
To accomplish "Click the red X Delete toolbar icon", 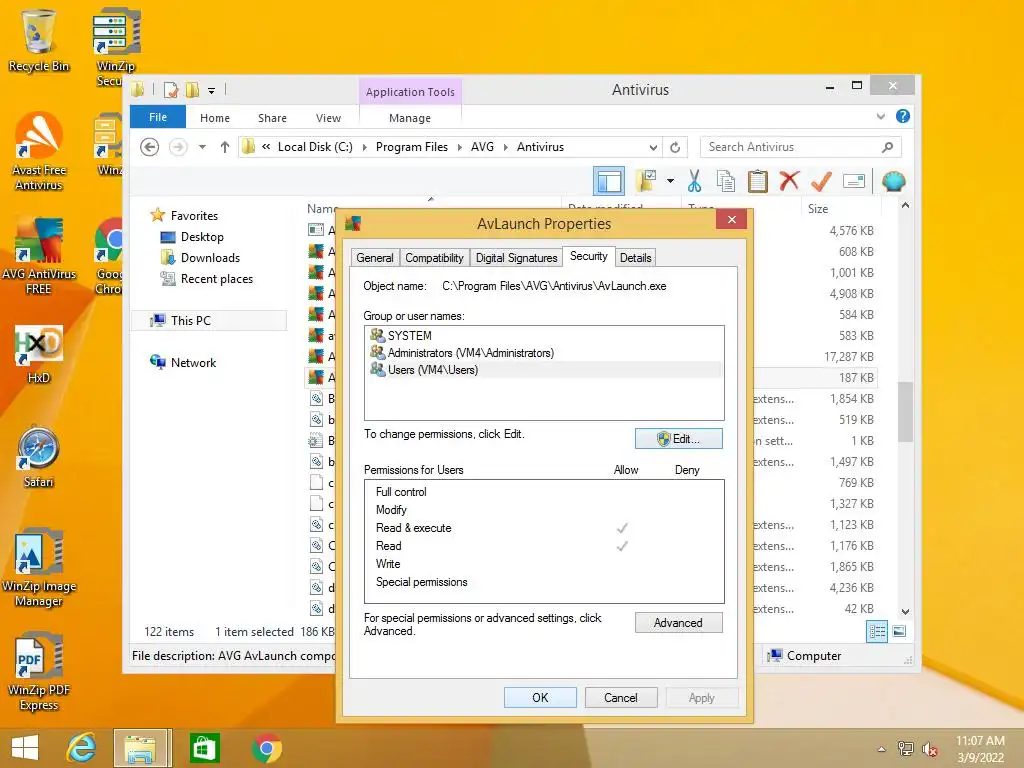I will [x=790, y=180].
